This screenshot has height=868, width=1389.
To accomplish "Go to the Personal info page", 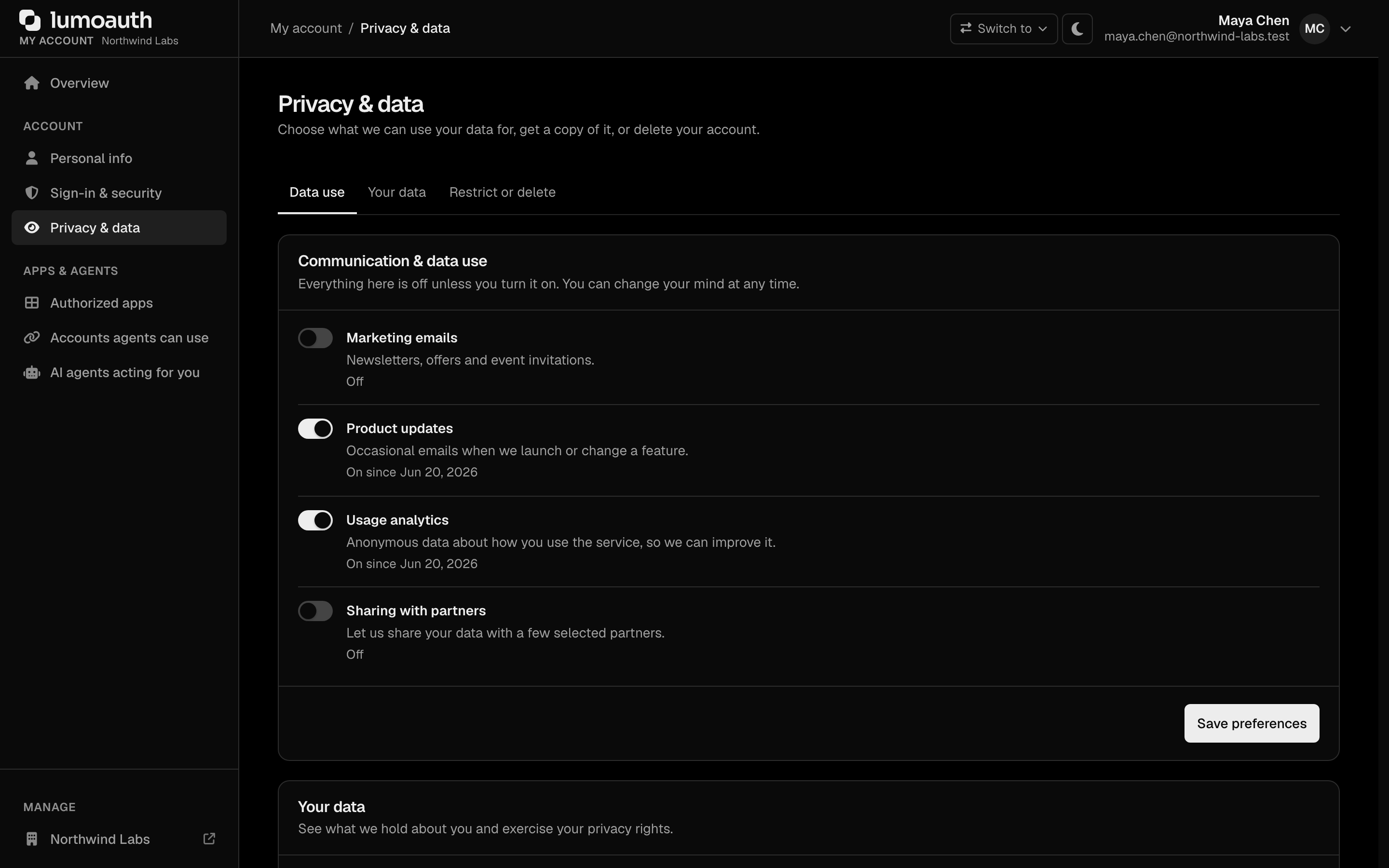I will pyautogui.click(x=119, y=158).
